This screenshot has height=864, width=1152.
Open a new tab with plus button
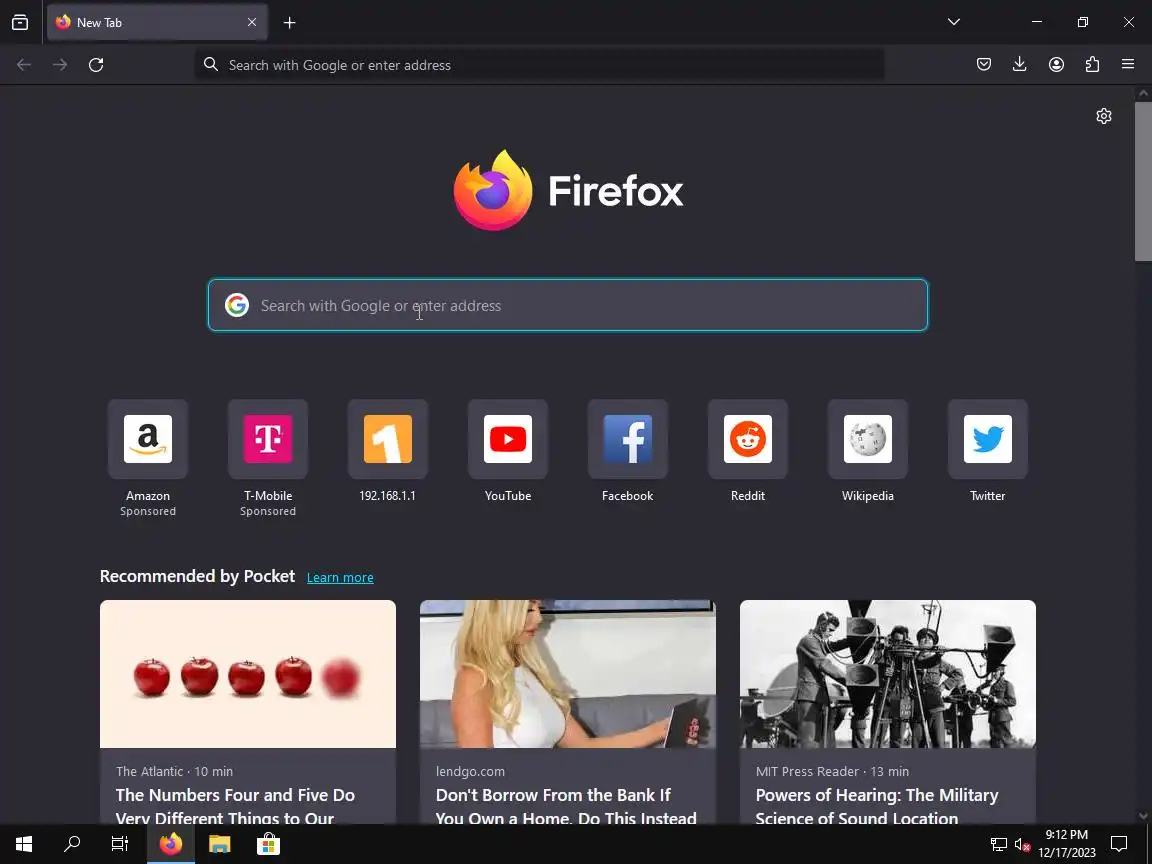[x=289, y=23]
